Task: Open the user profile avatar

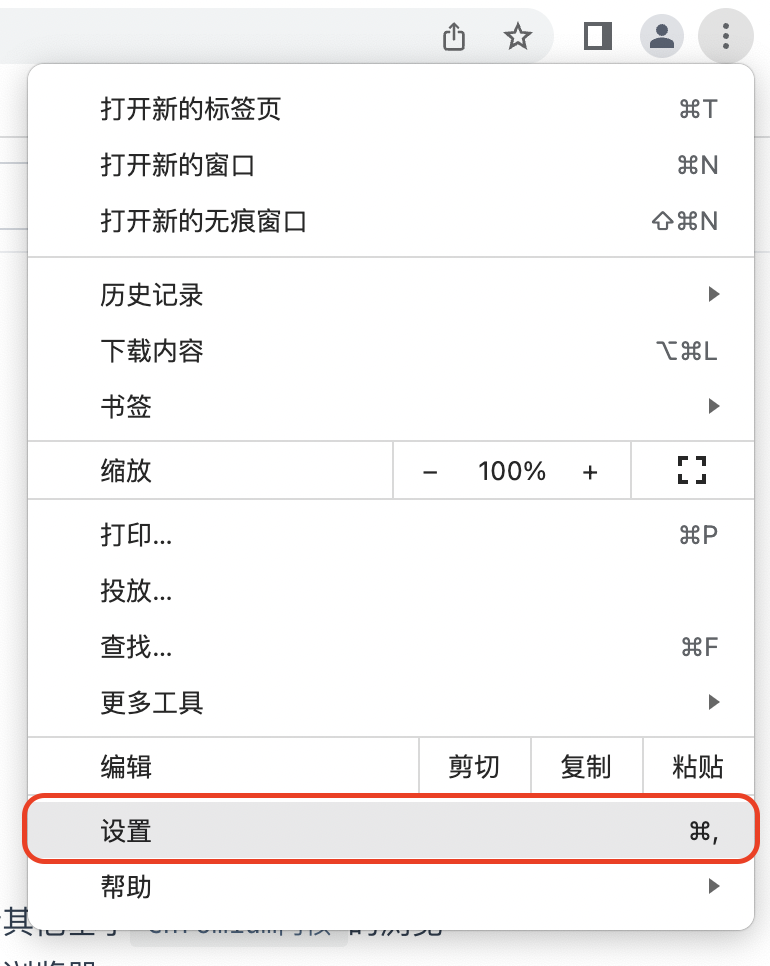Action: click(662, 38)
